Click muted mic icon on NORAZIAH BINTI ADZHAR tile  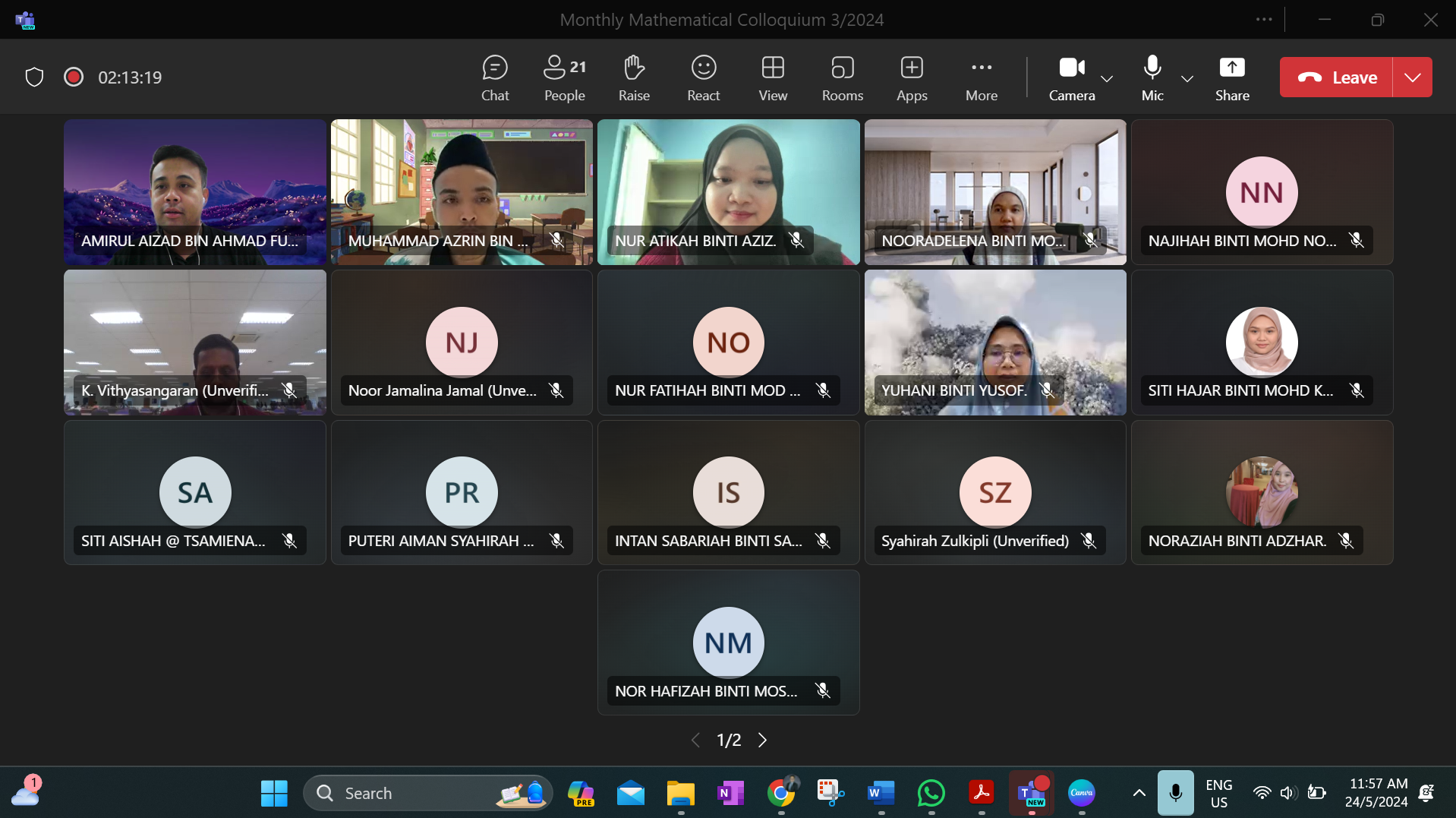point(1346,541)
